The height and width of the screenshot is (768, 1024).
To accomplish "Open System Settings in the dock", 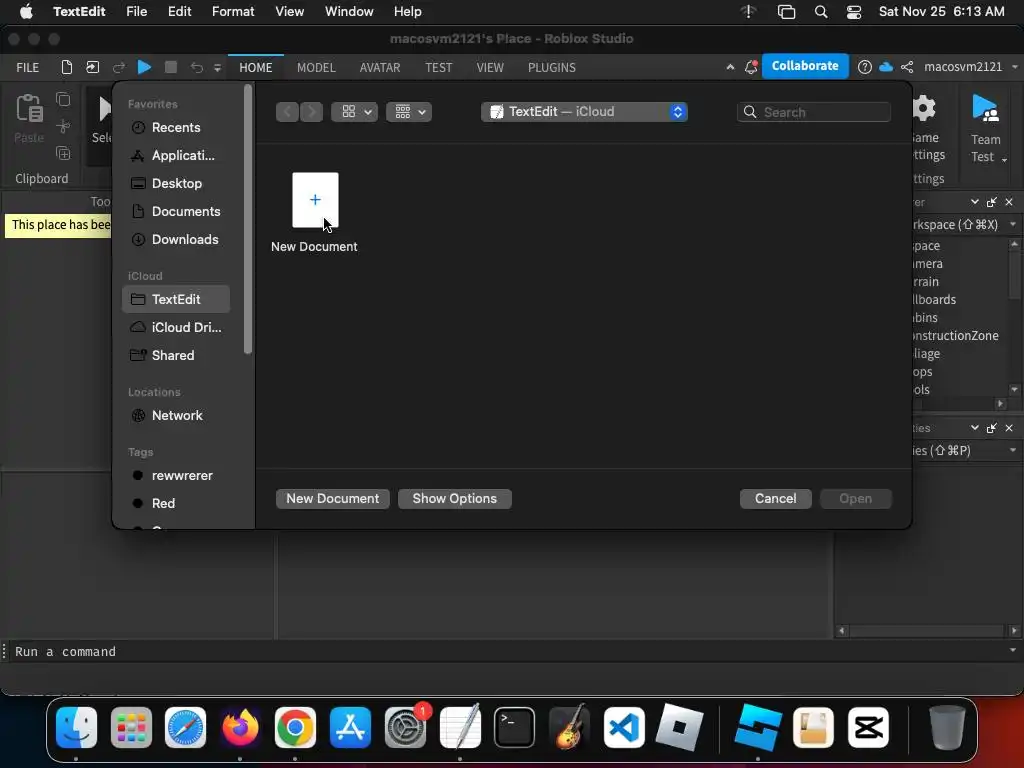I will click(x=405, y=727).
